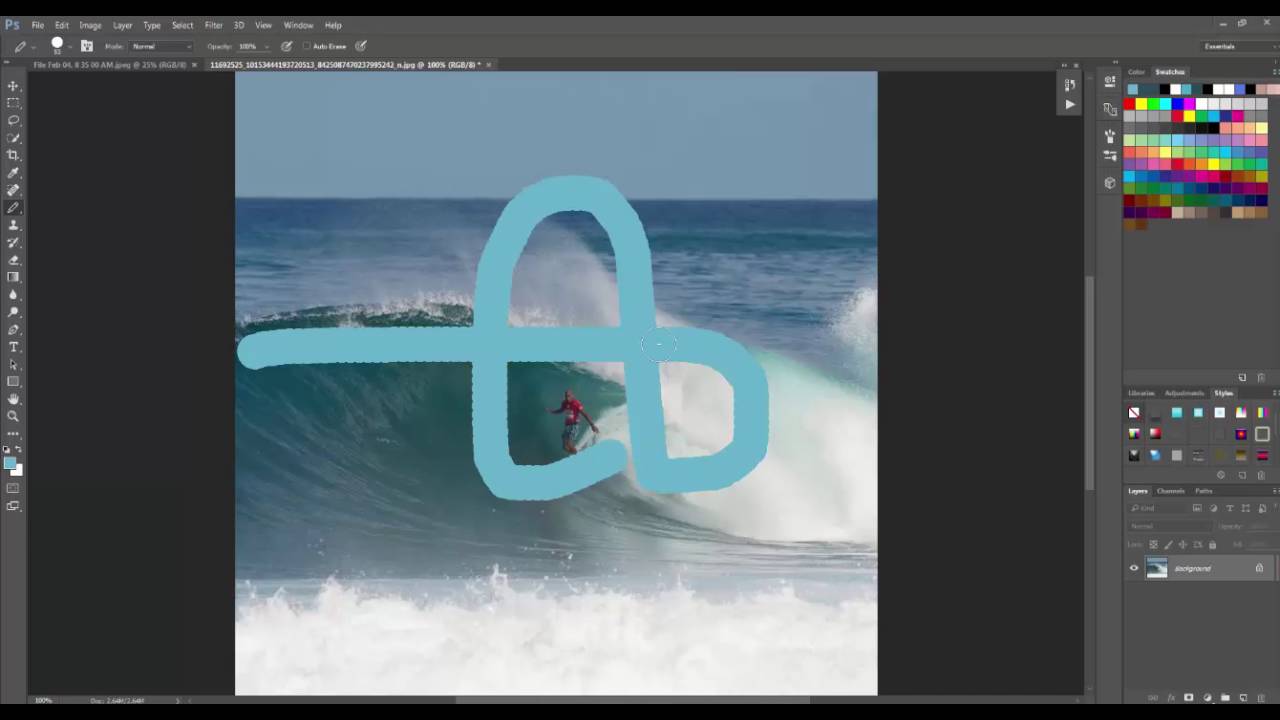
Task: Switch to the File Feb 04 document tab
Action: [109, 65]
